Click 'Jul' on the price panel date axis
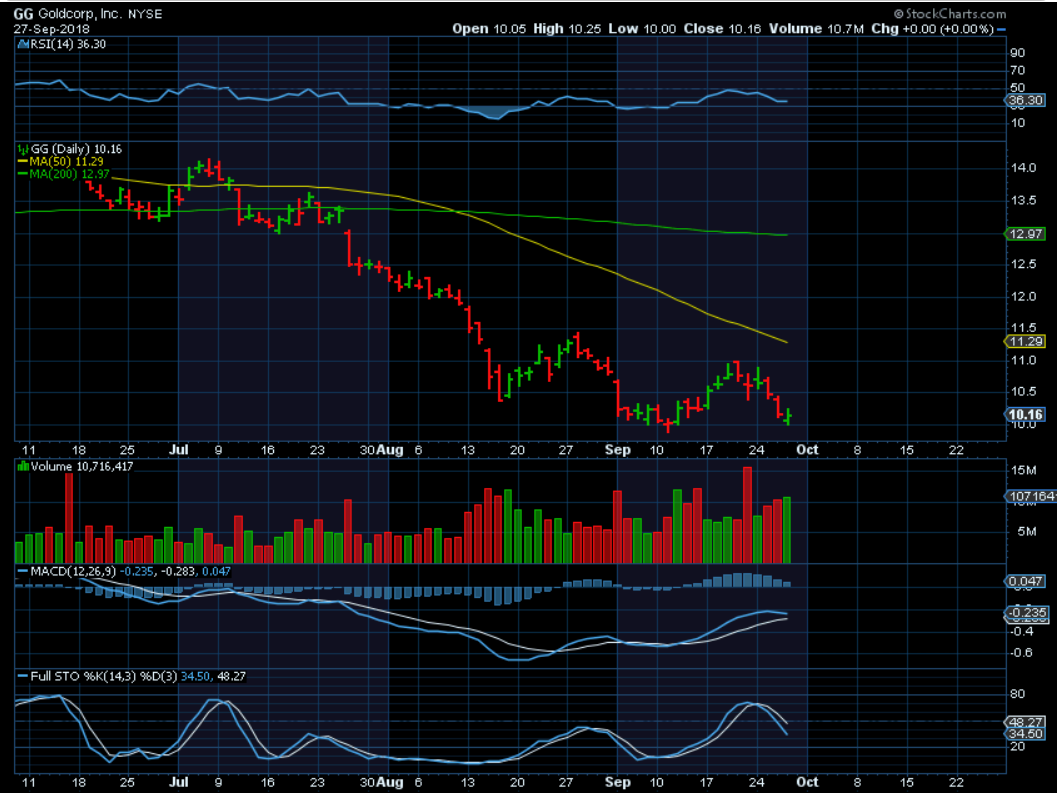This screenshot has height=795, width=1059. coord(178,450)
